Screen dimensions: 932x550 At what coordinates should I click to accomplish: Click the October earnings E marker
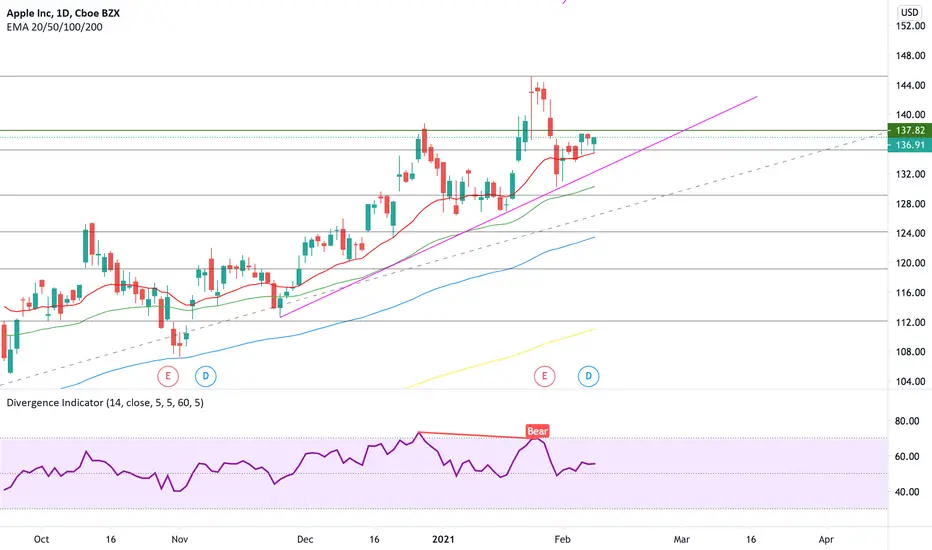pos(168,376)
